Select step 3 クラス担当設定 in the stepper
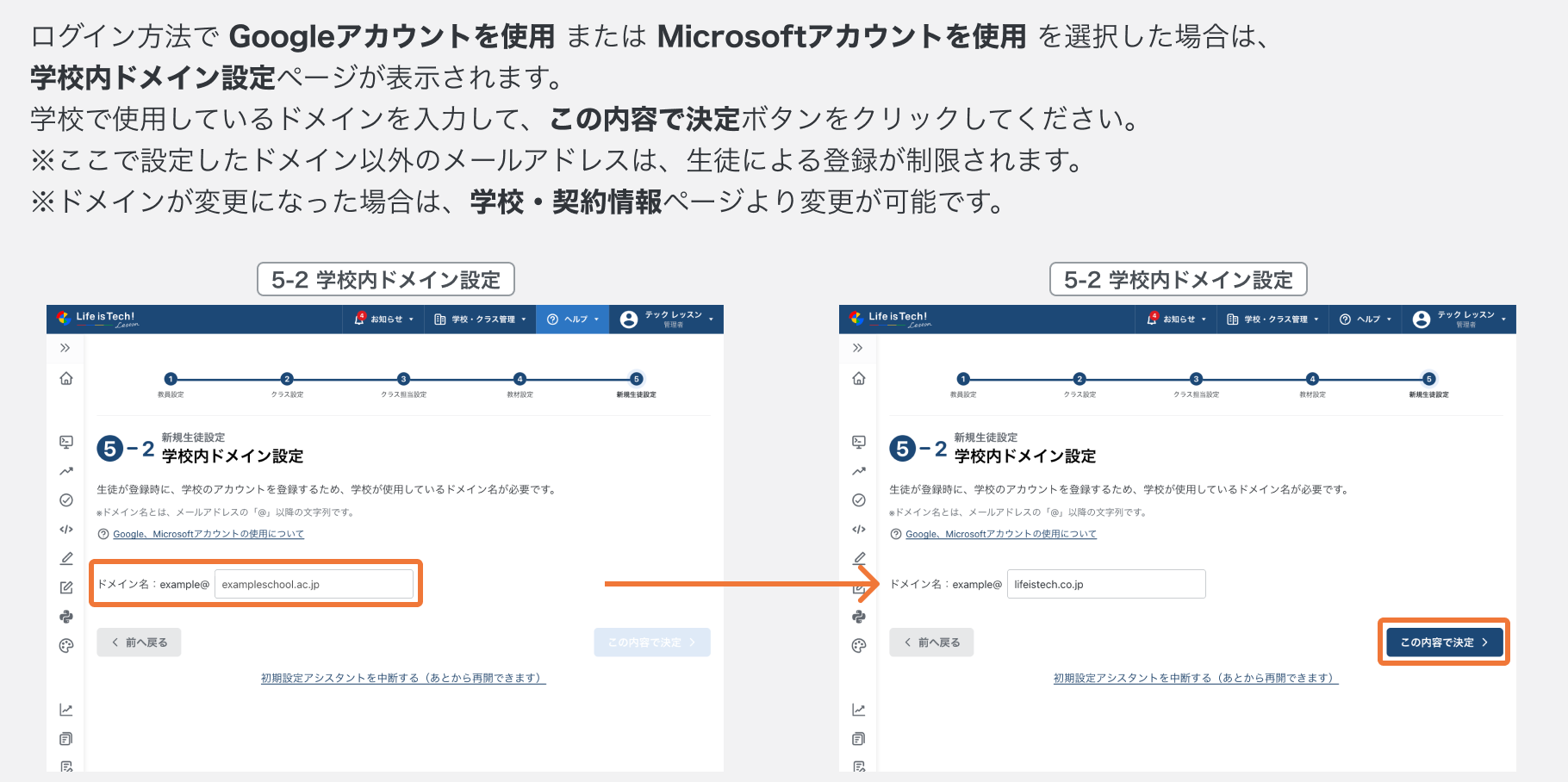This screenshot has width=1568, height=782. click(402, 377)
